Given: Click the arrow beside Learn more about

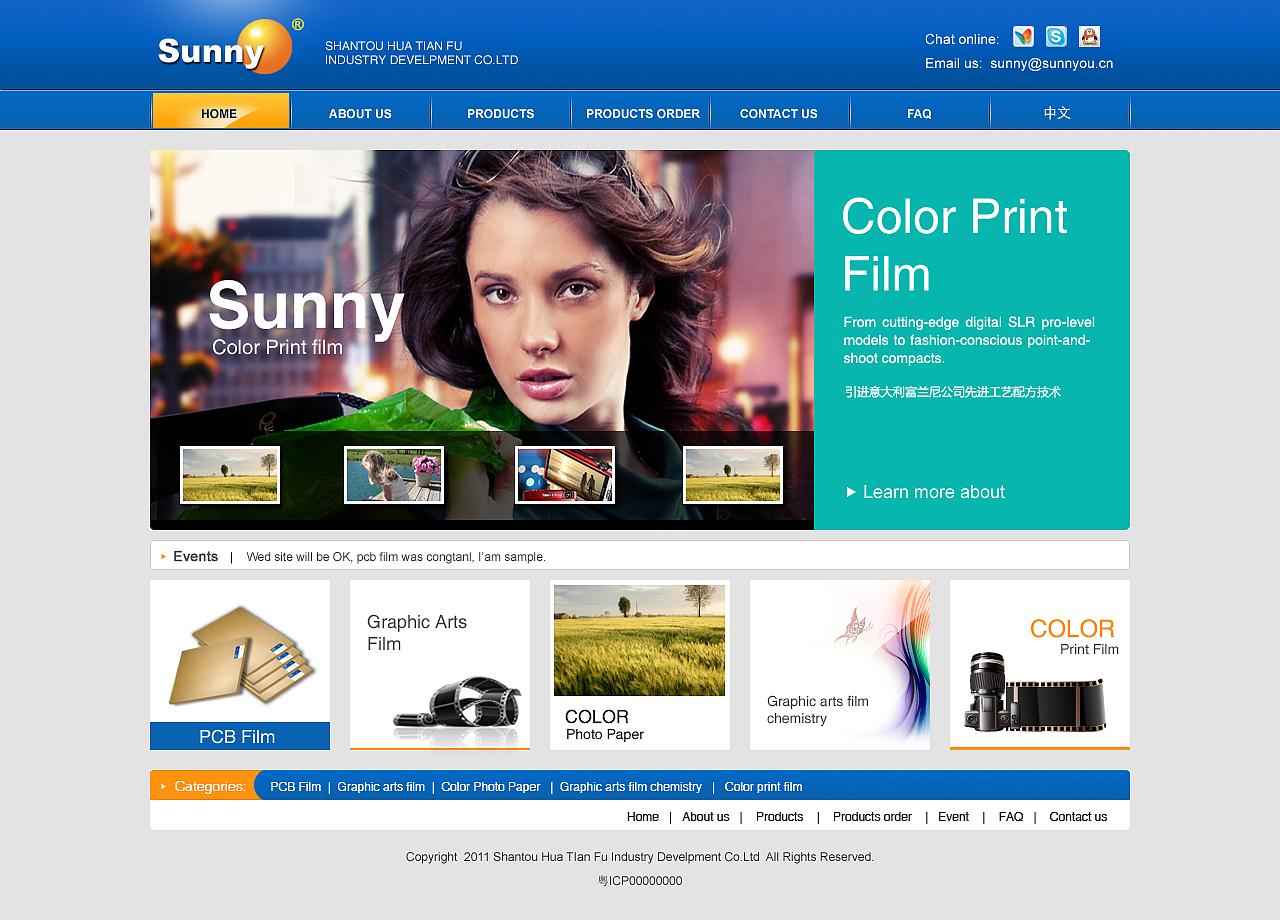Looking at the screenshot, I should click(851, 492).
